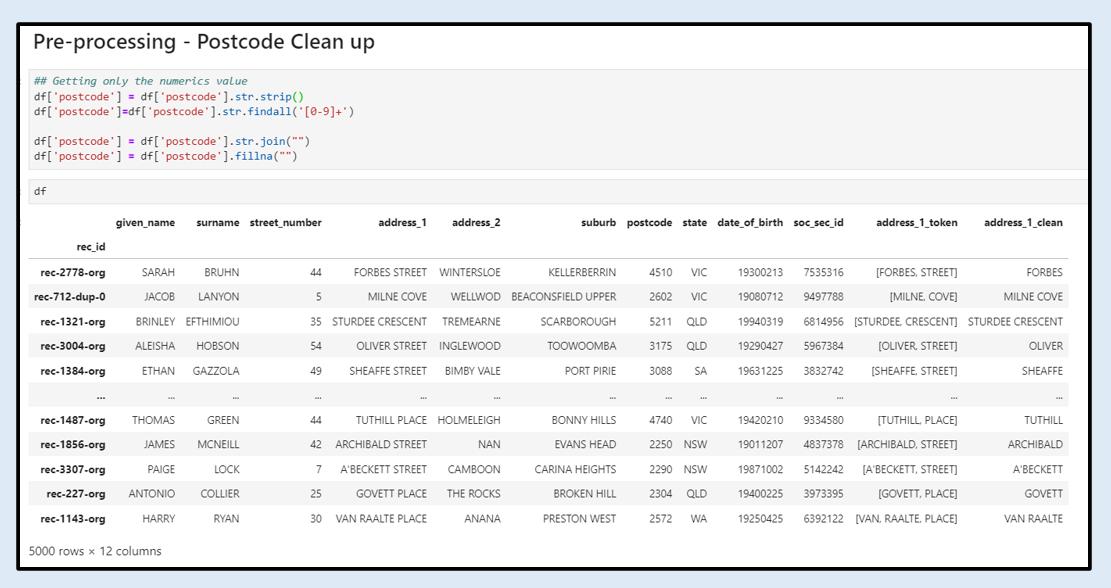Click the given_name column header
This screenshot has height=588, width=1111.
145,222
